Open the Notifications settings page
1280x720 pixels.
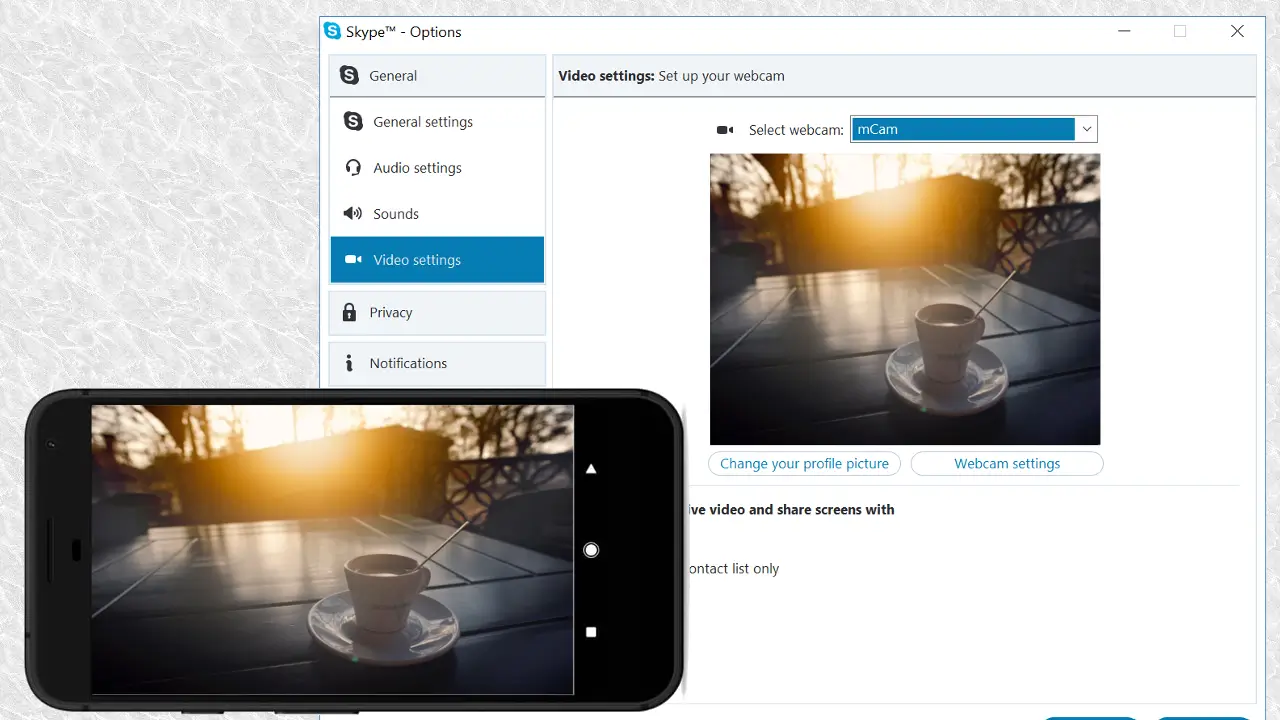click(x=437, y=363)
